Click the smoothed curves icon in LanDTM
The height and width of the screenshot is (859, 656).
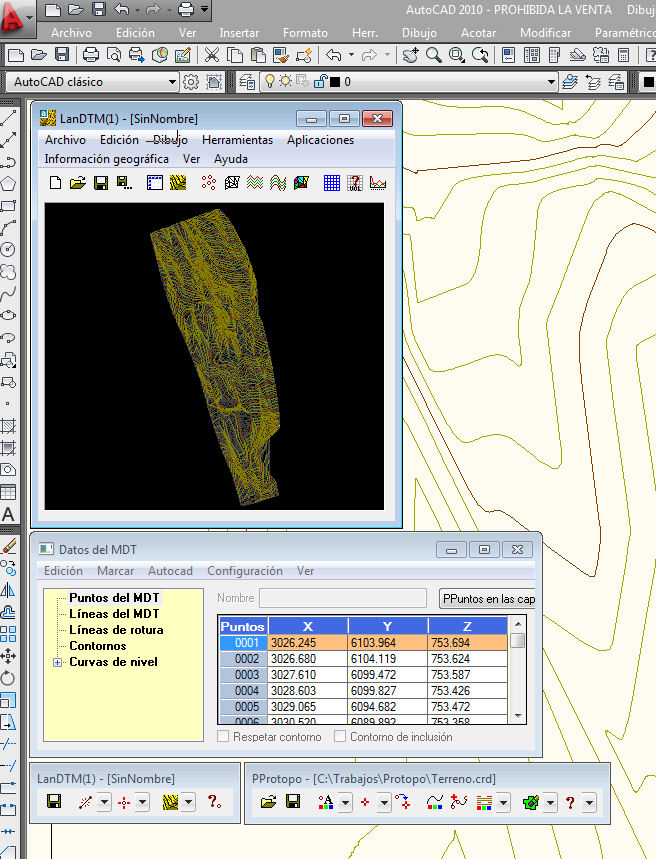[x=278, y=182]
